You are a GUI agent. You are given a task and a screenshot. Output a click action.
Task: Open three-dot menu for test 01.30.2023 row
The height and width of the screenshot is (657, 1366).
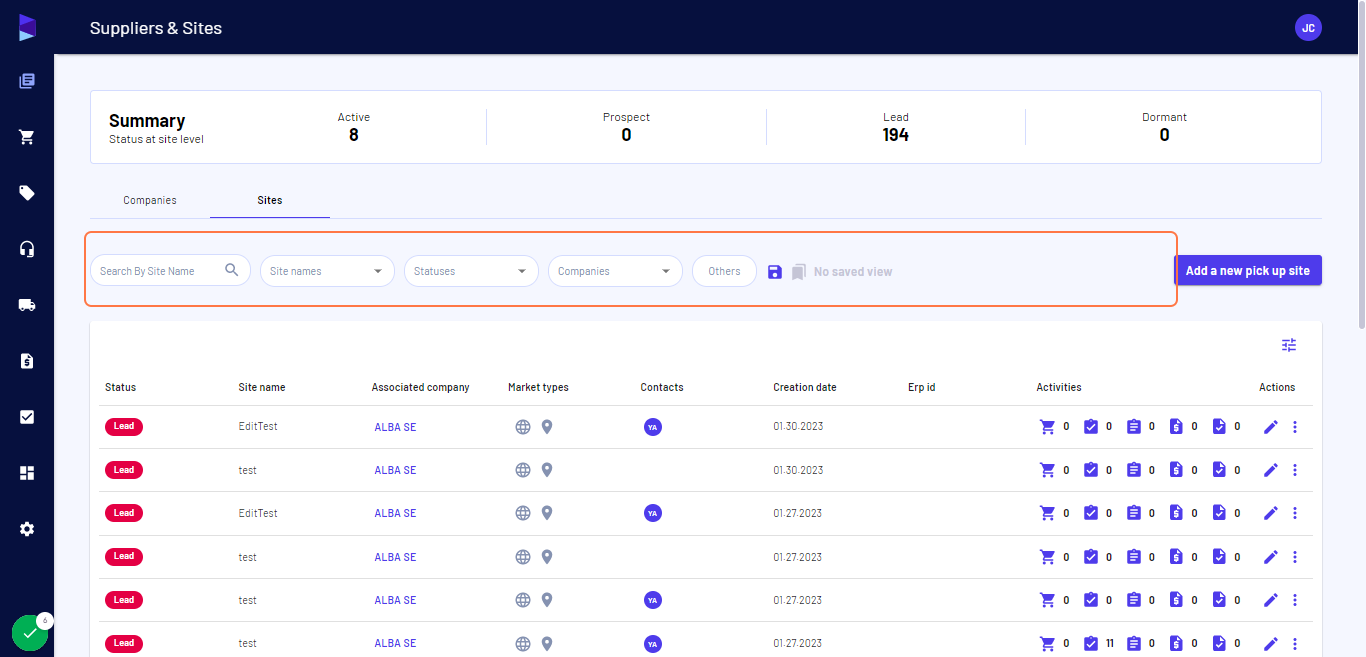coord(1295,470)
